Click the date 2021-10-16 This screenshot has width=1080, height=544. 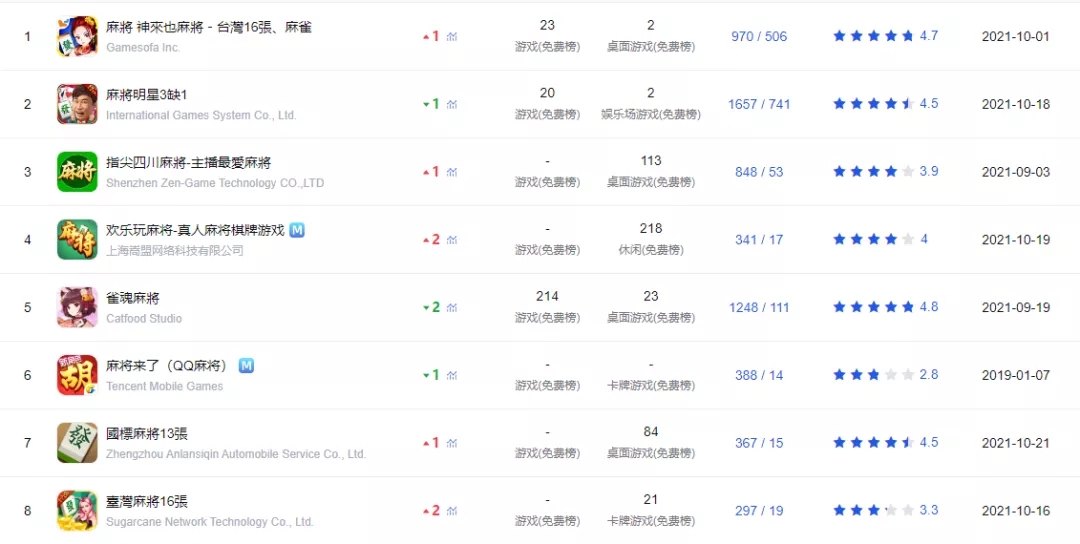(x=1015, y=510)
